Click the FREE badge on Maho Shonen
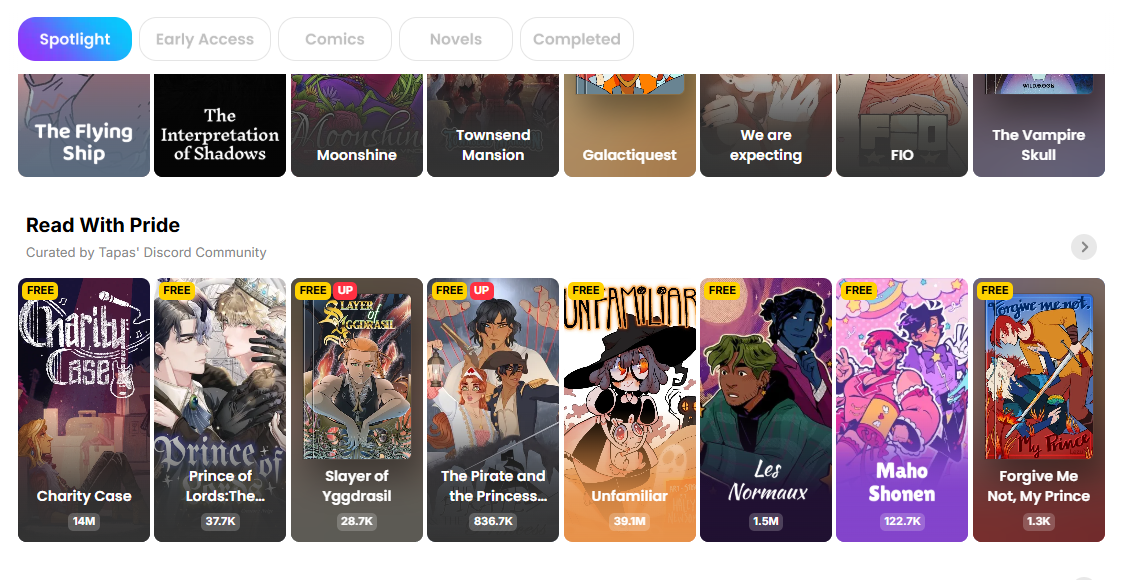Screen dimensions: 1121x580 (858, 290)
